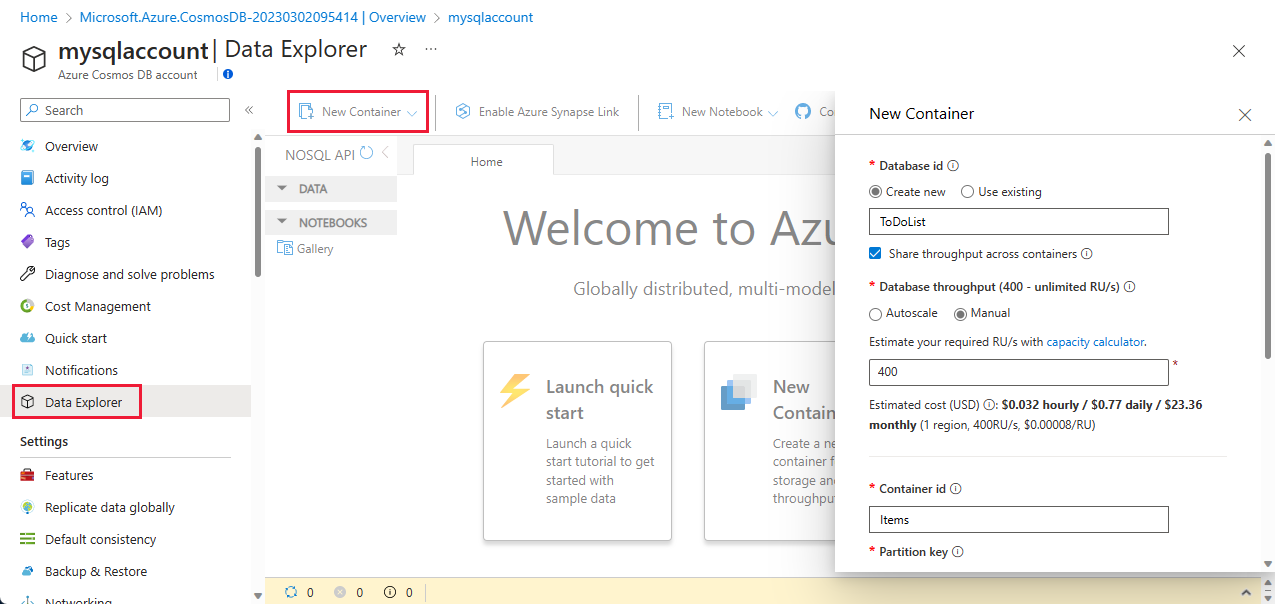Click mysqlaccount breadcrumb link
The image size is (1275, 604).
point(490,17)
